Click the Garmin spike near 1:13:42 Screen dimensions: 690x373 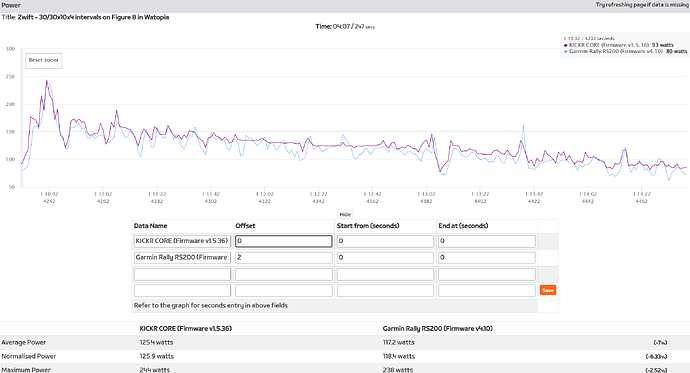(523, 126)
